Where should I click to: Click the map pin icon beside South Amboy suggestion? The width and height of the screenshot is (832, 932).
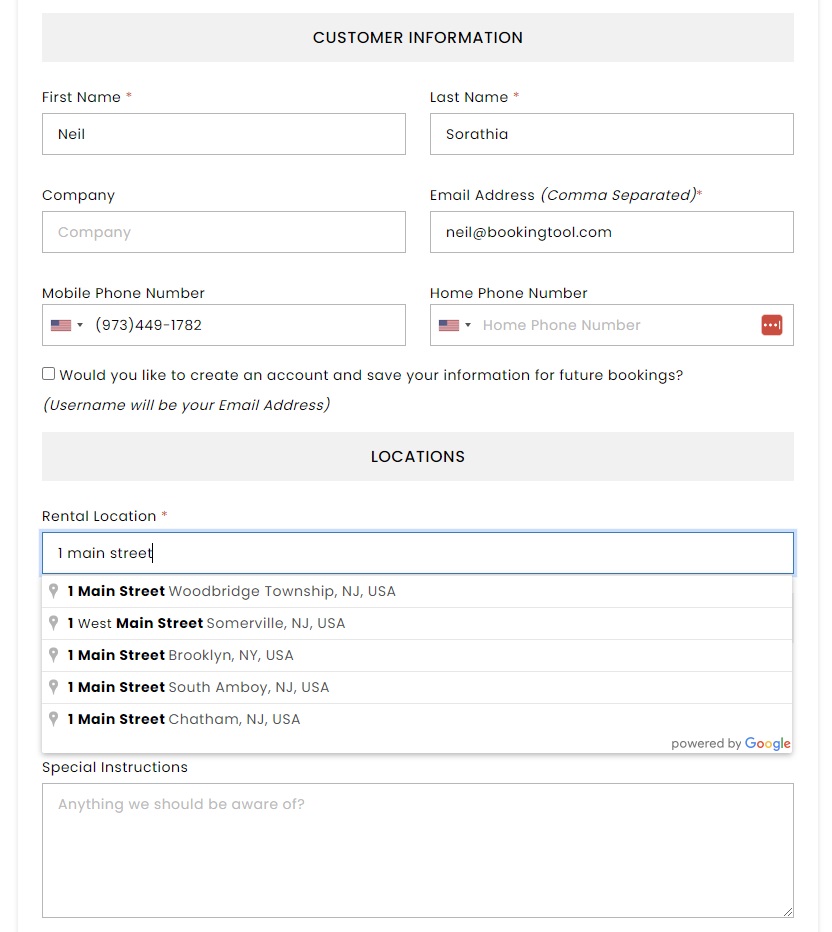pyautogui.click(x=53, y=687)
